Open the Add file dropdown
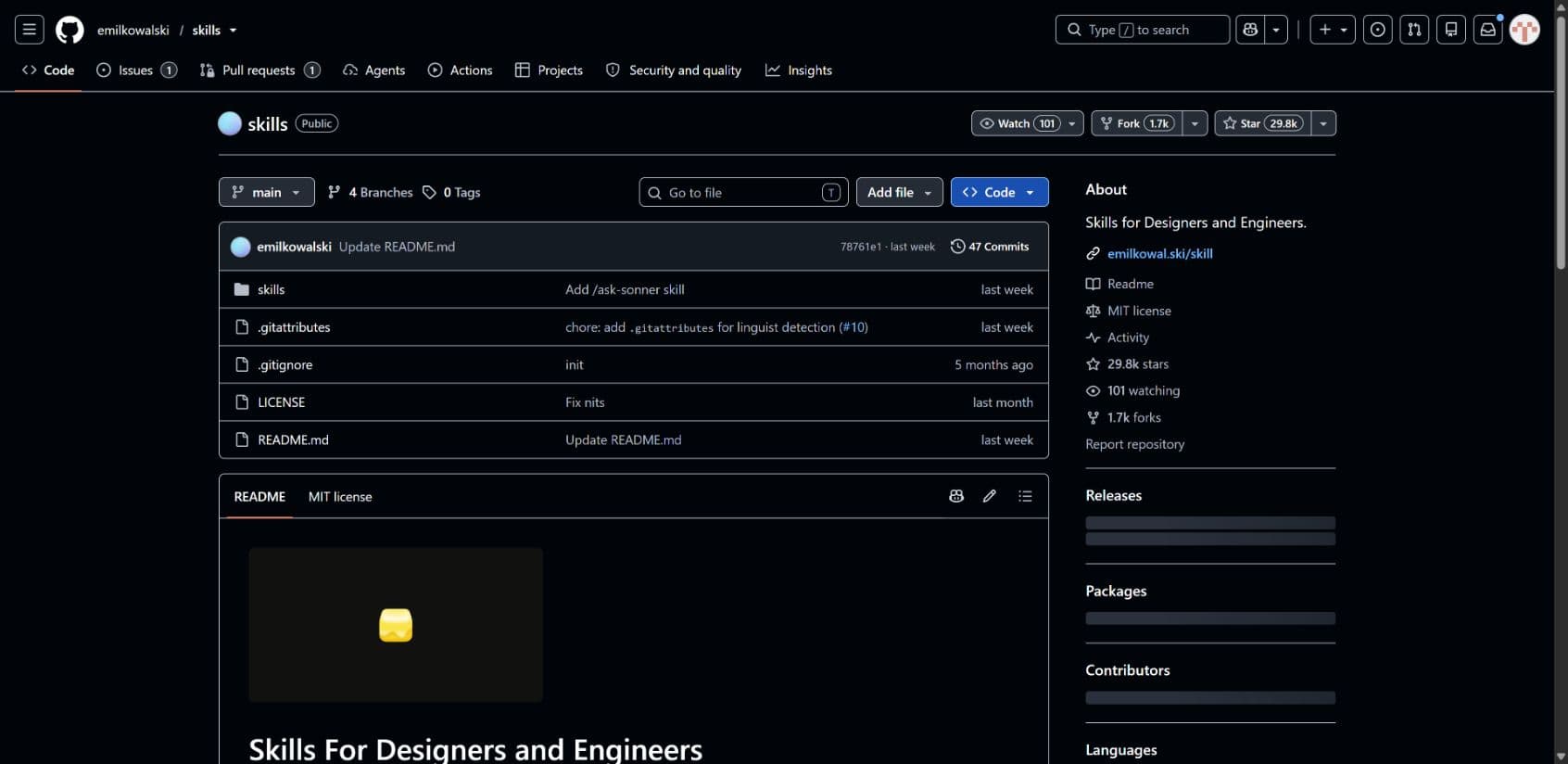 900,192
